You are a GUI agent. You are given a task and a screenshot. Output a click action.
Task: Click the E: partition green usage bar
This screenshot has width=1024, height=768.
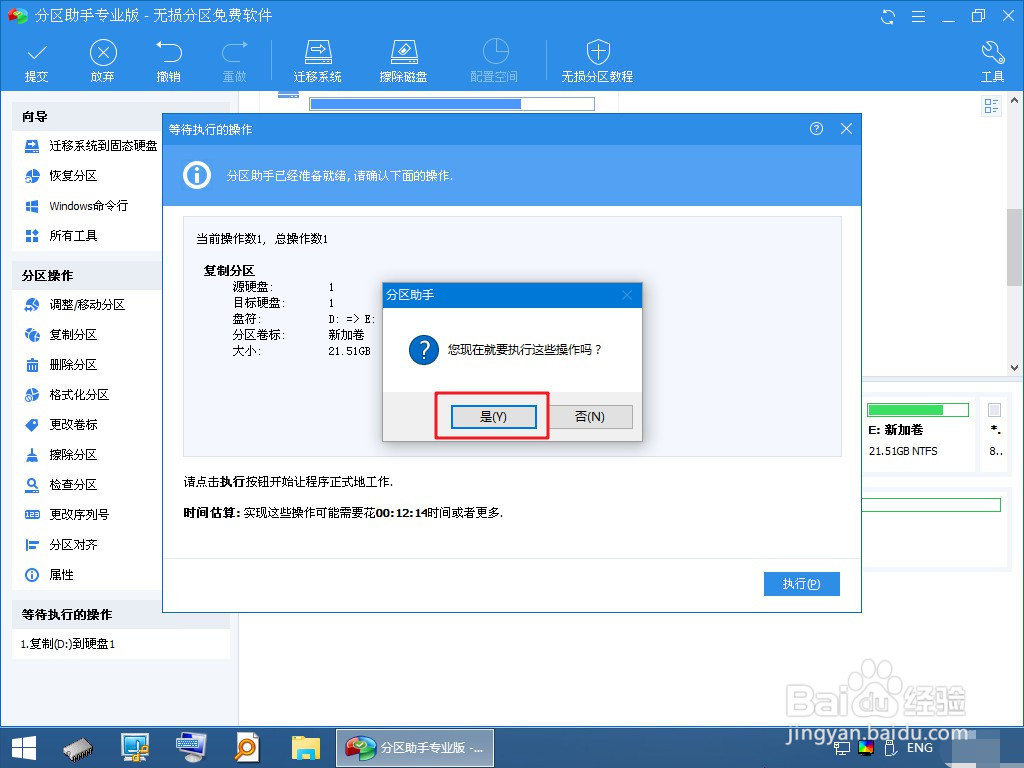pos(918,409)
